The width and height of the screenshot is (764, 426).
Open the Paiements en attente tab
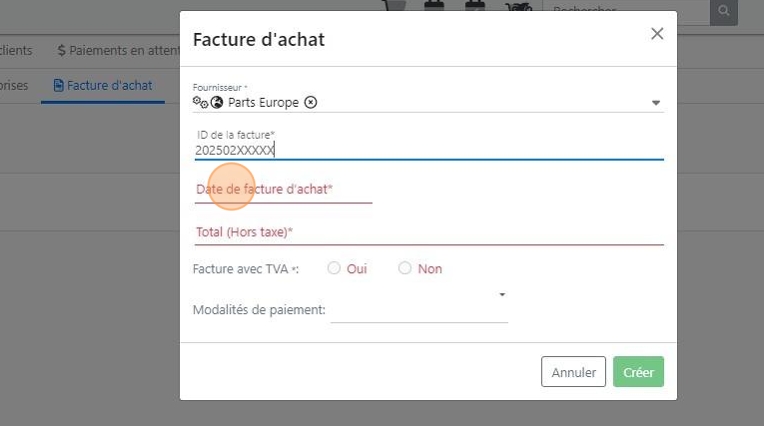tap(118, 50)
